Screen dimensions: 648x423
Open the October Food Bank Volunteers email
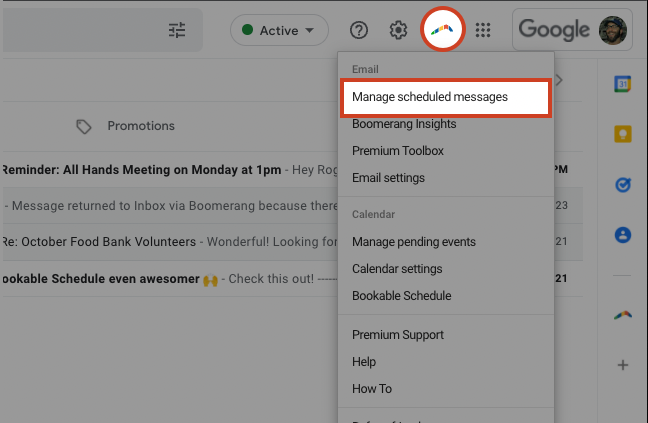coord(170,242)
